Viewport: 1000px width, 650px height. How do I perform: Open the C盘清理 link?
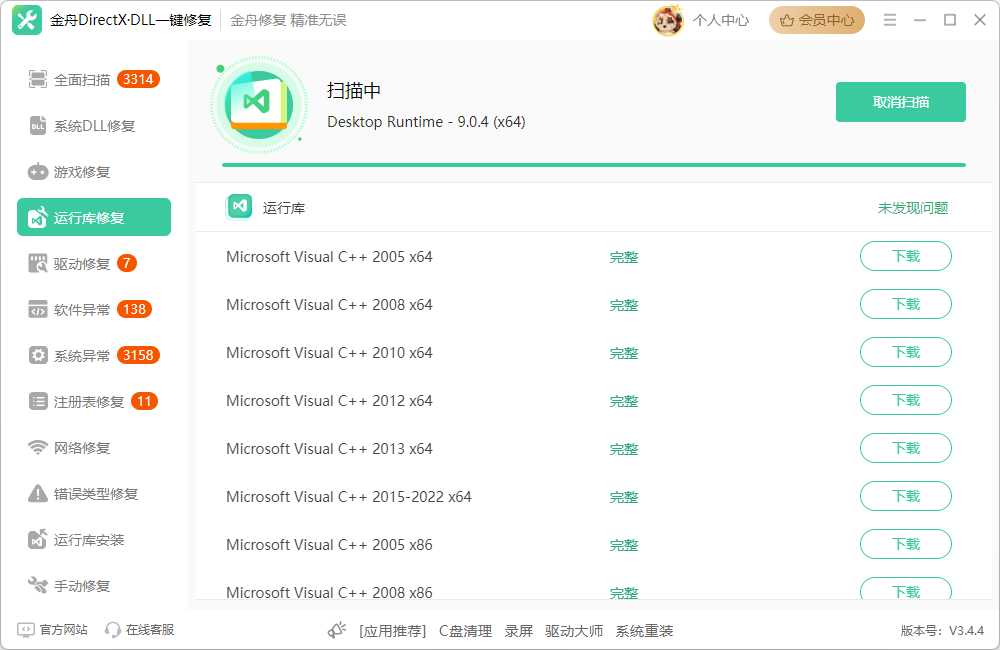465,631
